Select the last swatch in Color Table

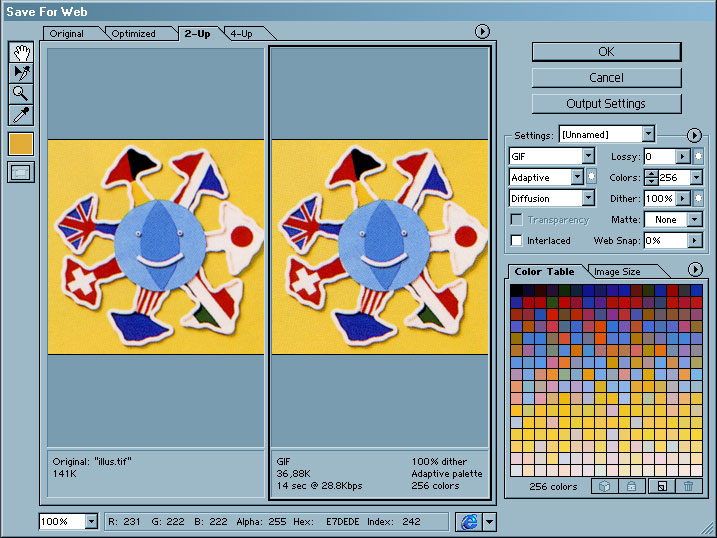(696, 470)
